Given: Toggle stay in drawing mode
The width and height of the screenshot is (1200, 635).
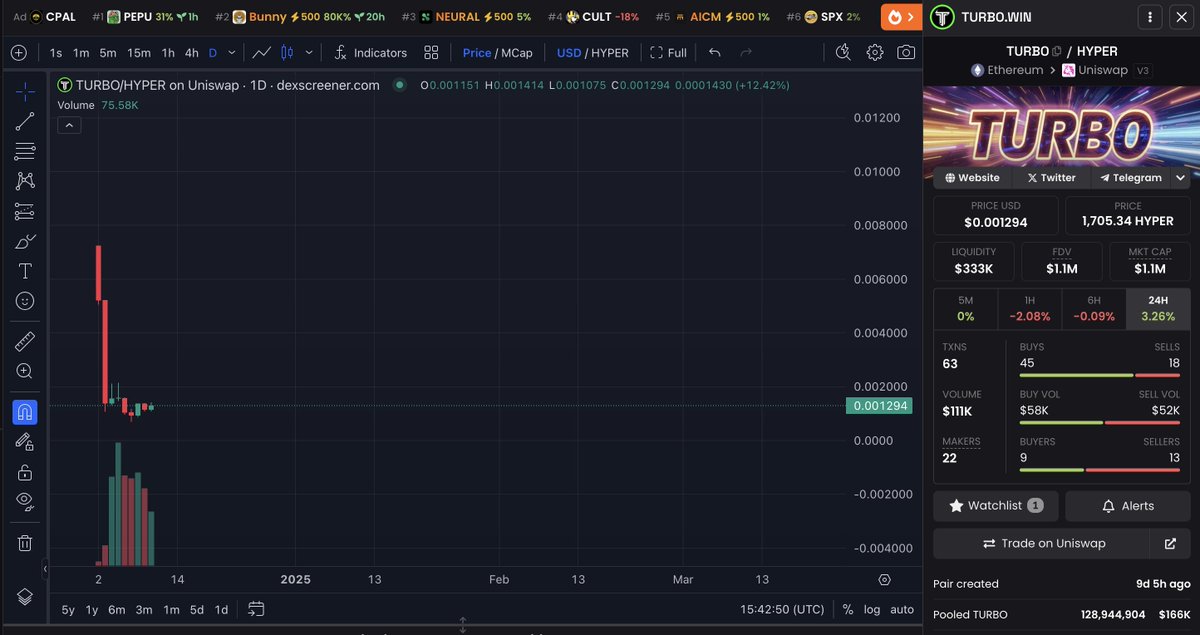Looking at the screenshot, I should tap(25, 442).
